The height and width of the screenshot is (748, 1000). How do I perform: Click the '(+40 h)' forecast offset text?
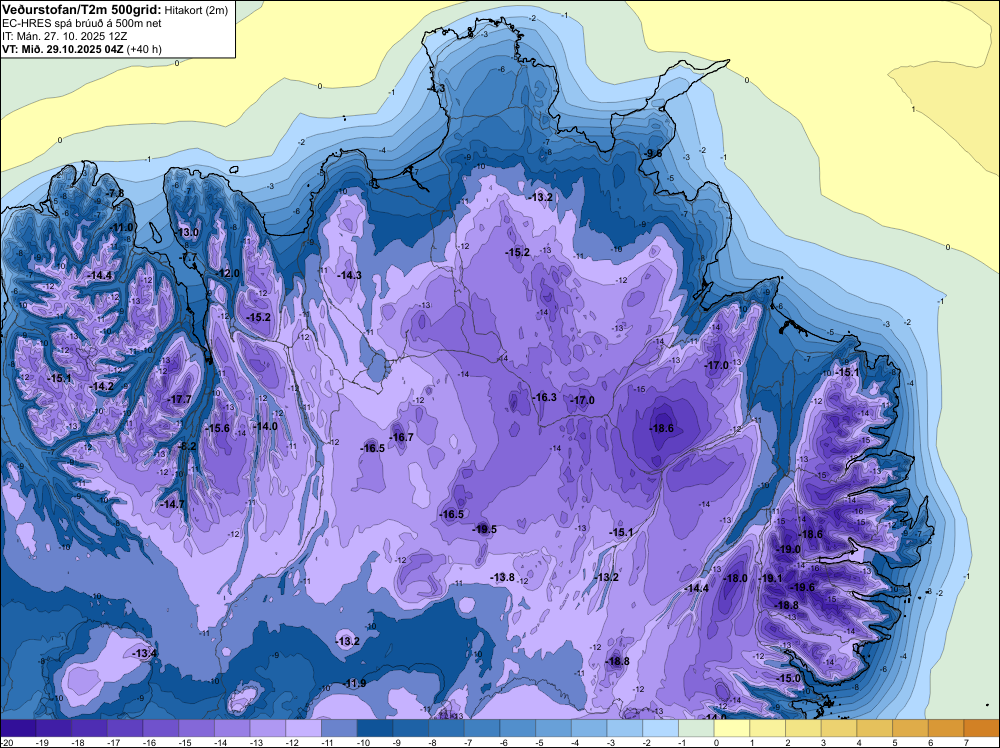(x=144, y=49)
